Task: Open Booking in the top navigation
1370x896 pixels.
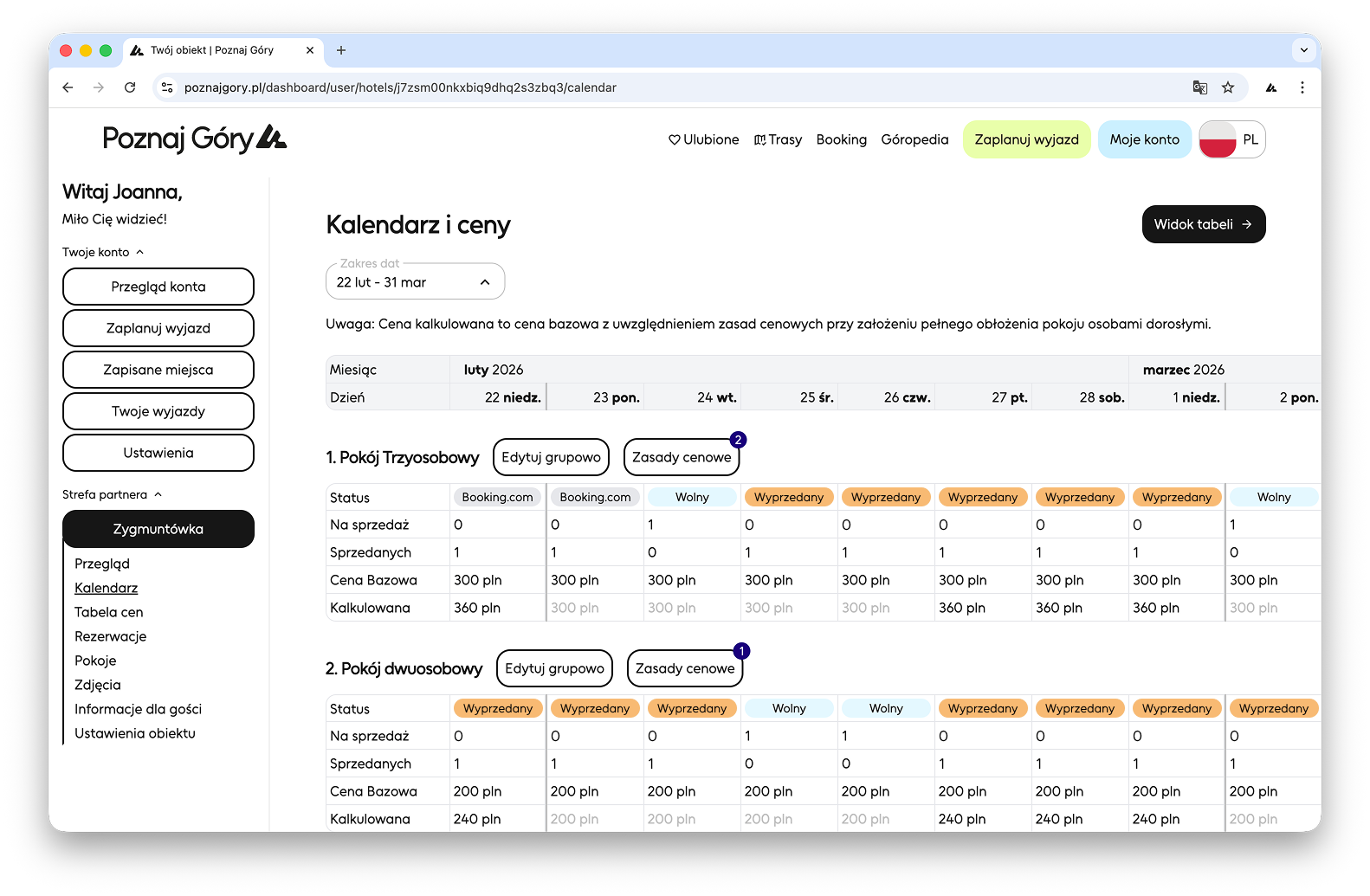Action: 842,139
